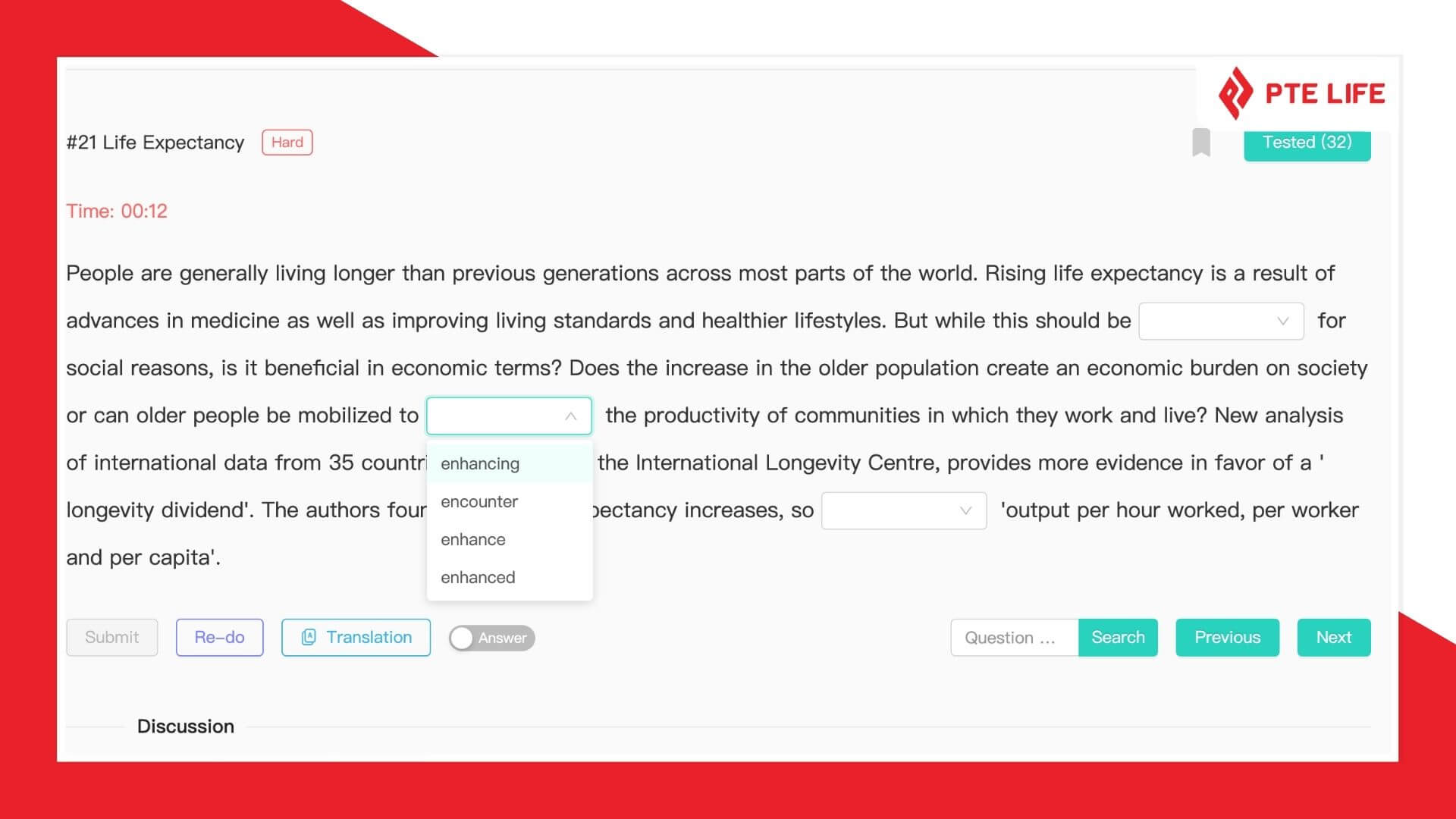The image size is (1456, 819).
Task: Select 'enhancing' from the dropdown list
Action: pyautogui.click(x=509, y=463)
